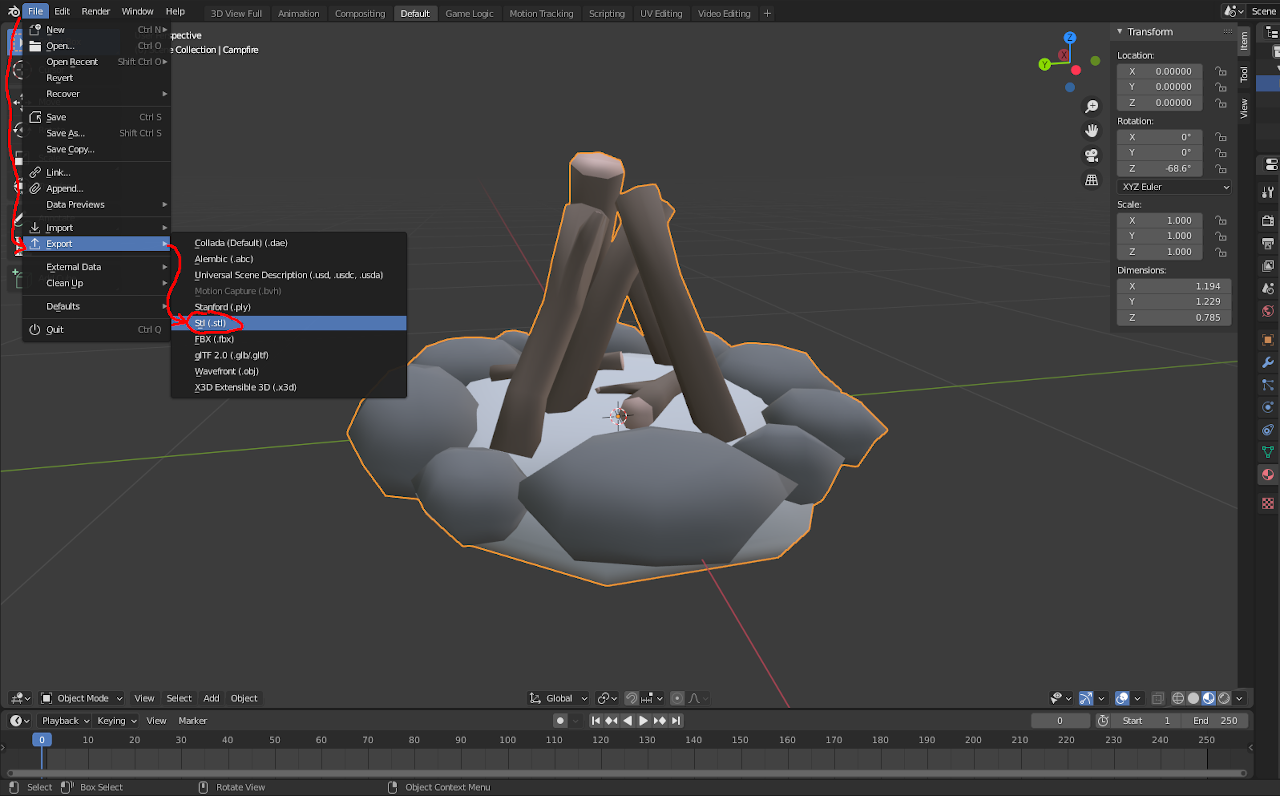This screenshot has width=1280, height=796.
Task: Choose Stl (.stl) from Export submenu
Action: (x=211, y=323)
